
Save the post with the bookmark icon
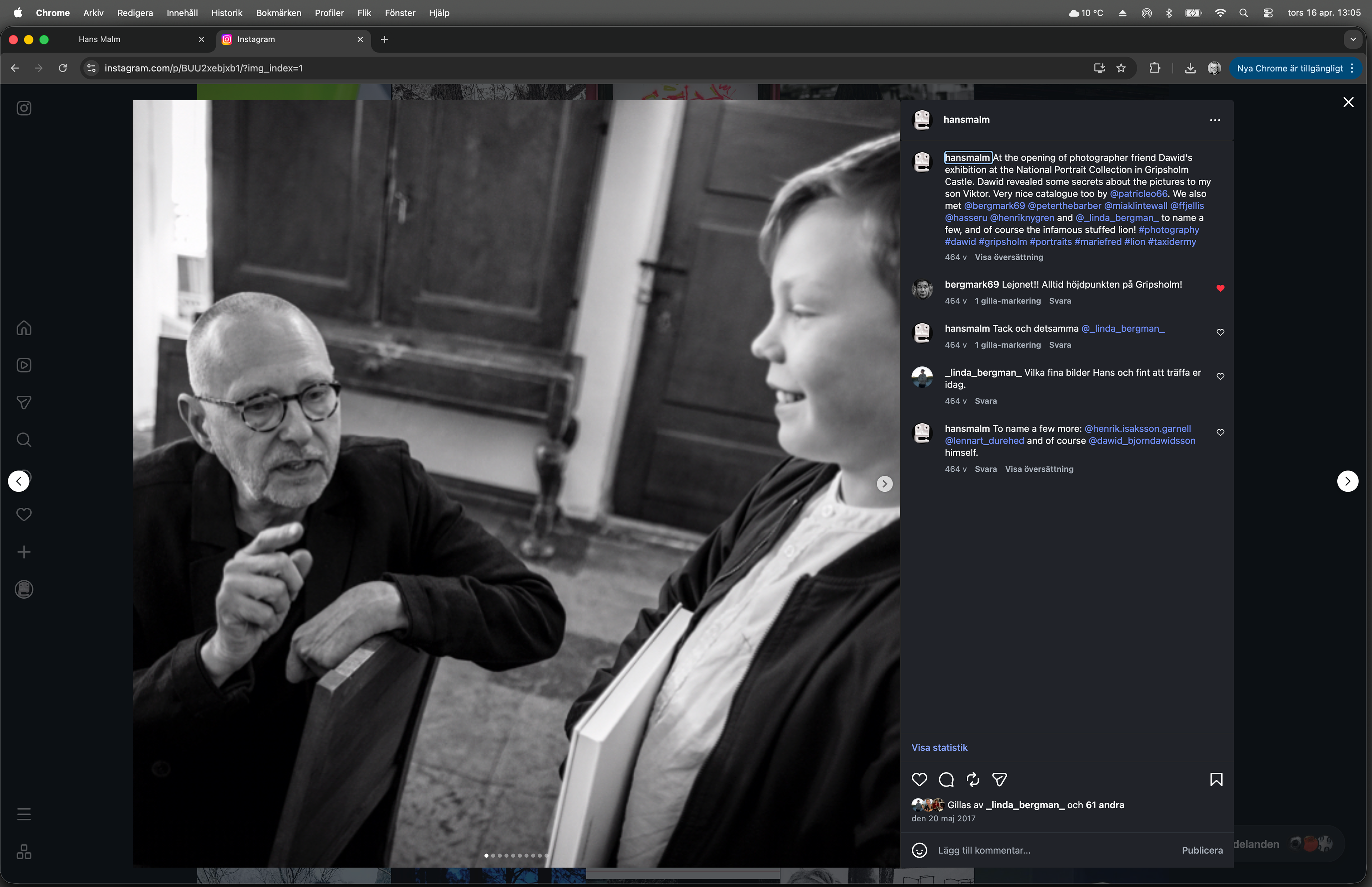[x=1216, y=780]
